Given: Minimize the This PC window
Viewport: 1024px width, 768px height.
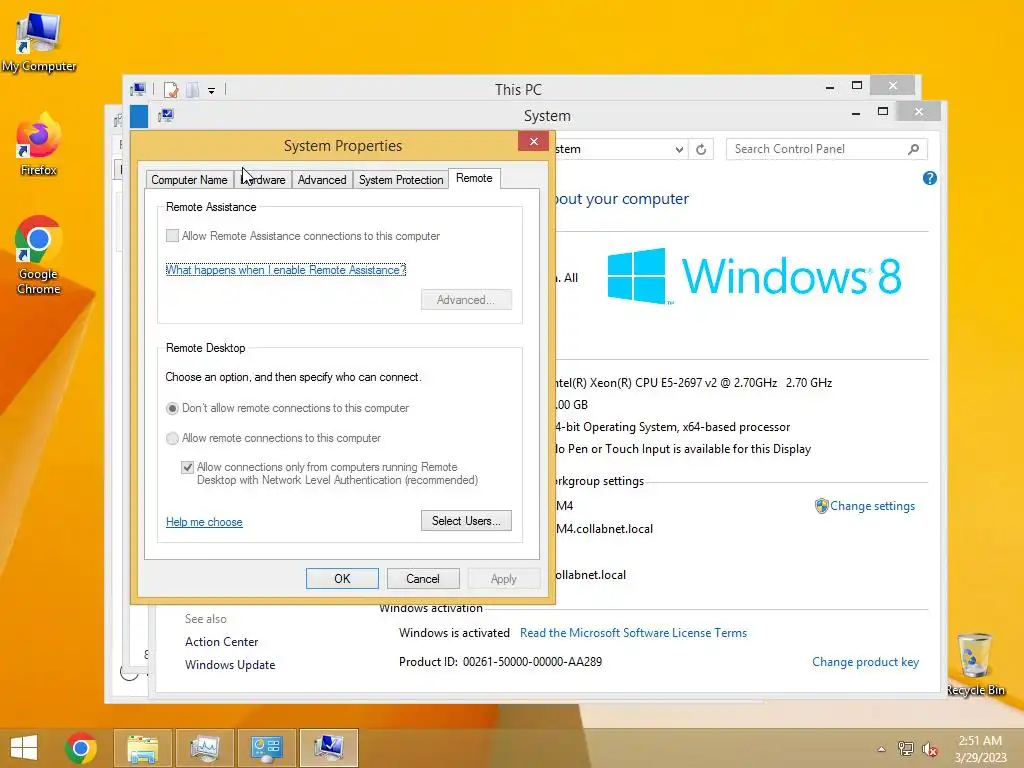Looking at the screenshot, I should (x=830, y=86).
